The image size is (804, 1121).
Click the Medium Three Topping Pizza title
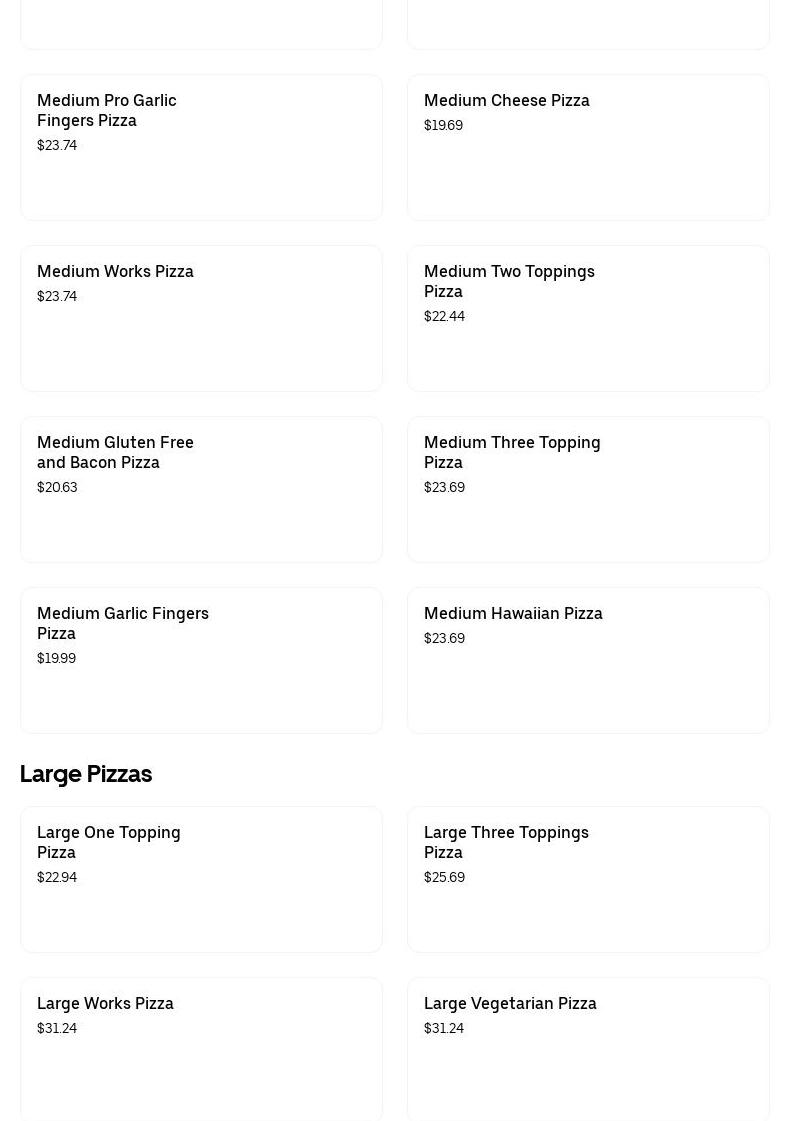tap(512, 452)
